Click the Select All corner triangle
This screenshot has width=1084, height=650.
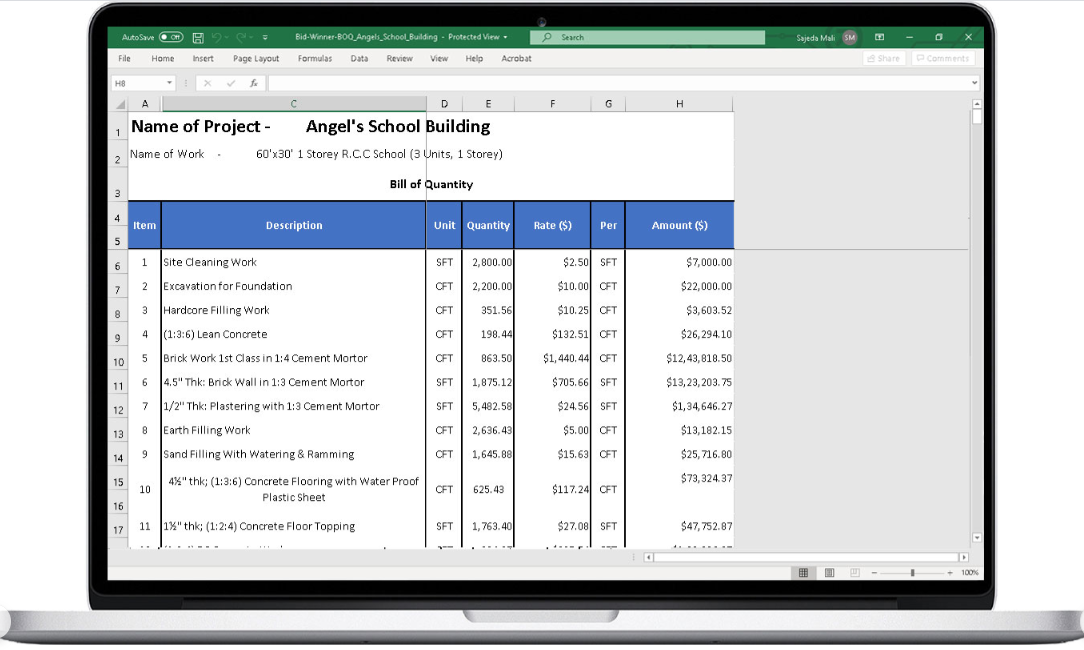(x=120, y=104)
